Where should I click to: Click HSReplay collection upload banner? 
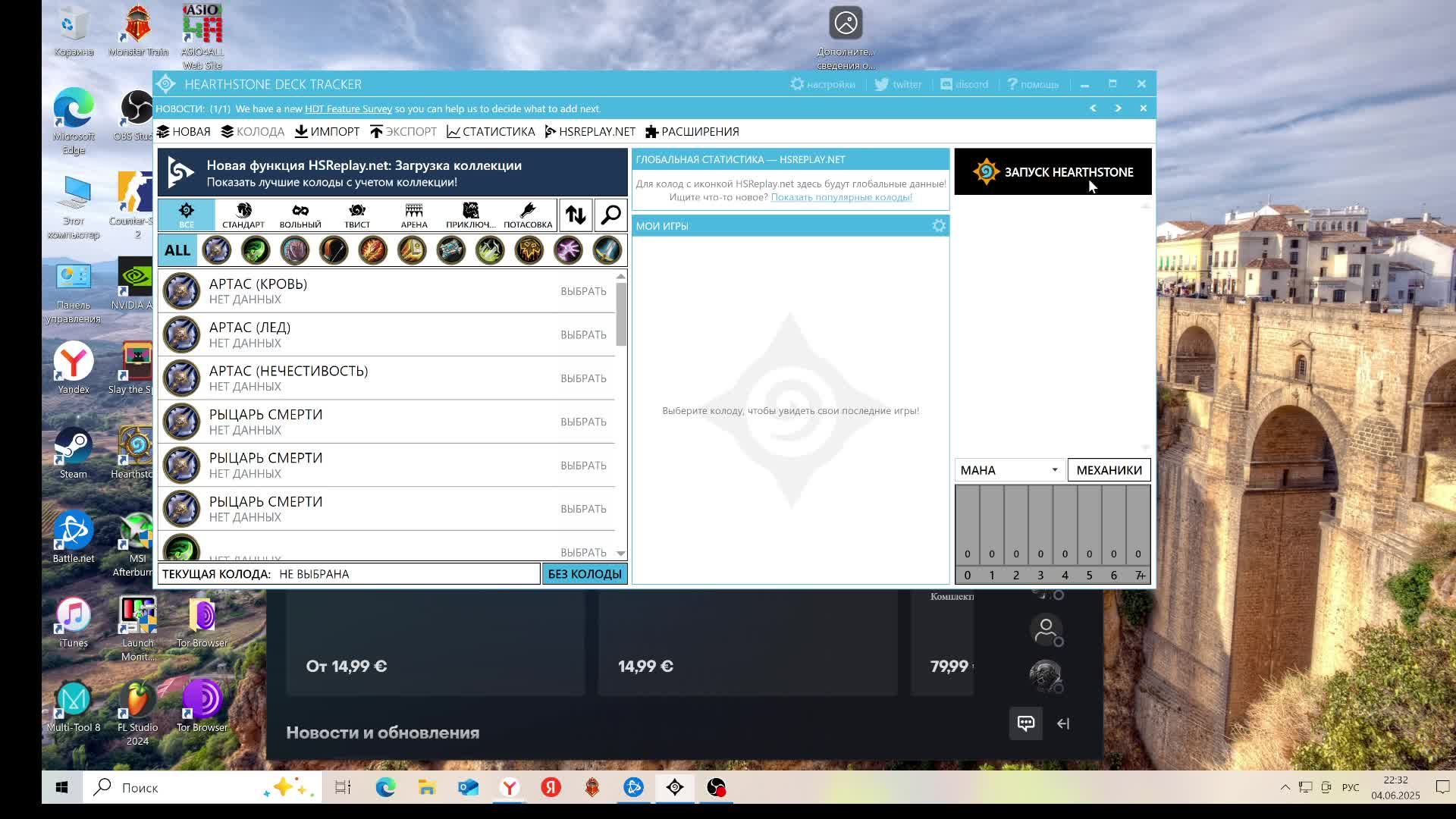coord(393,173)
